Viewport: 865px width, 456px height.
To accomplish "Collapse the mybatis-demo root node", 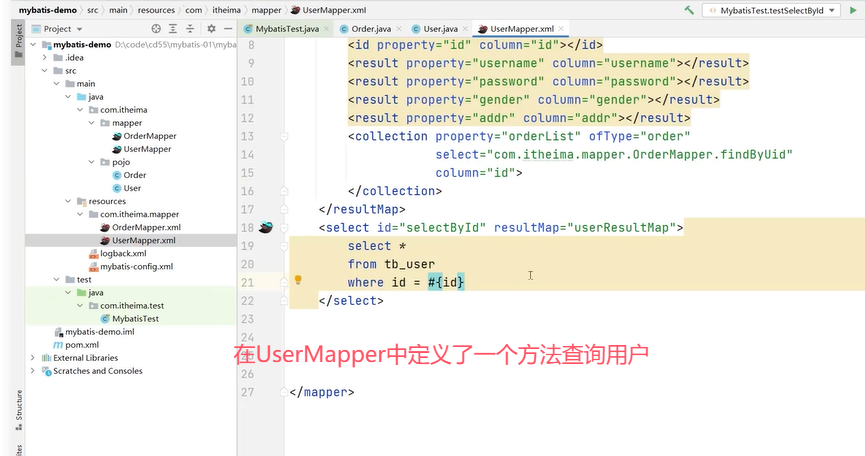I will coord(34,45).
